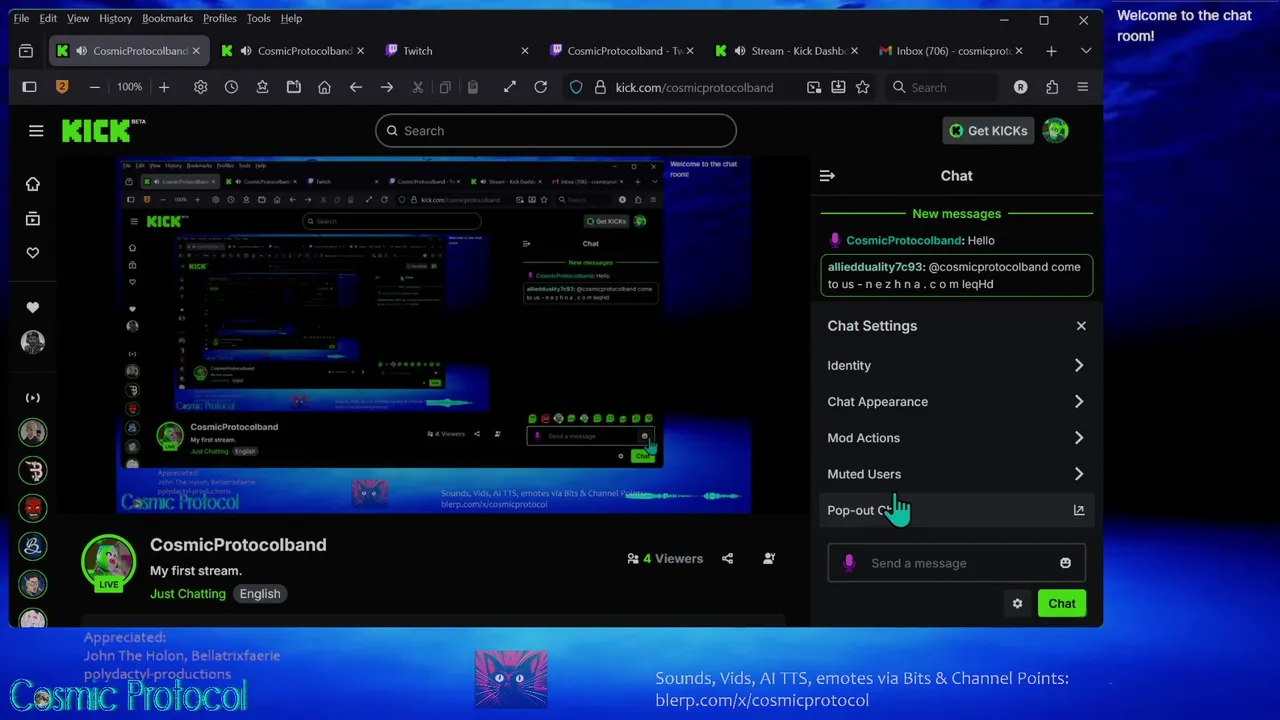Viewport: 1280px width, 720px height.
Task: Open the browser application menu
Action: point(1083,88)
